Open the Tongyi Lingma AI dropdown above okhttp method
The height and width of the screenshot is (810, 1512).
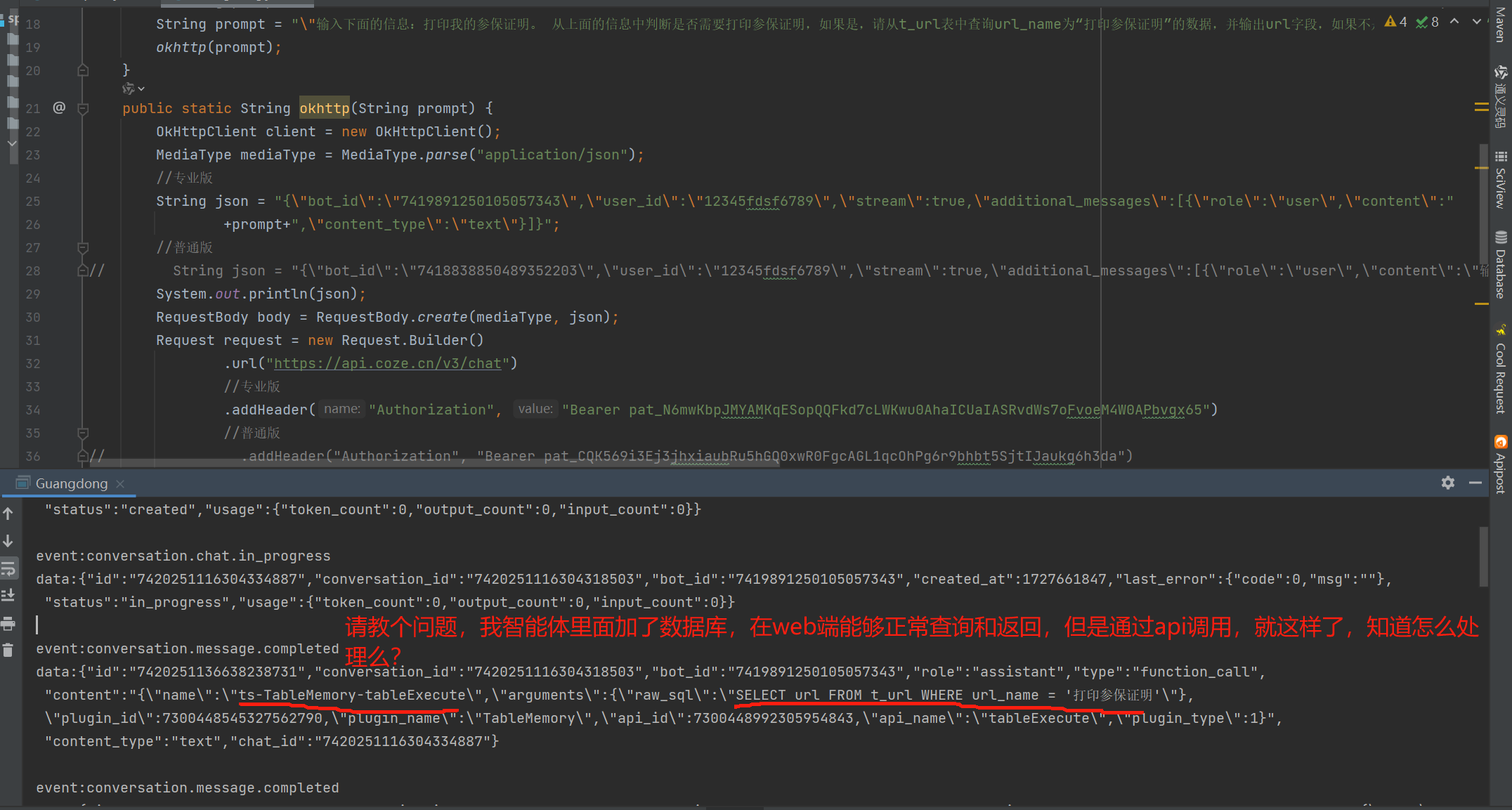[x=133, y=89]
